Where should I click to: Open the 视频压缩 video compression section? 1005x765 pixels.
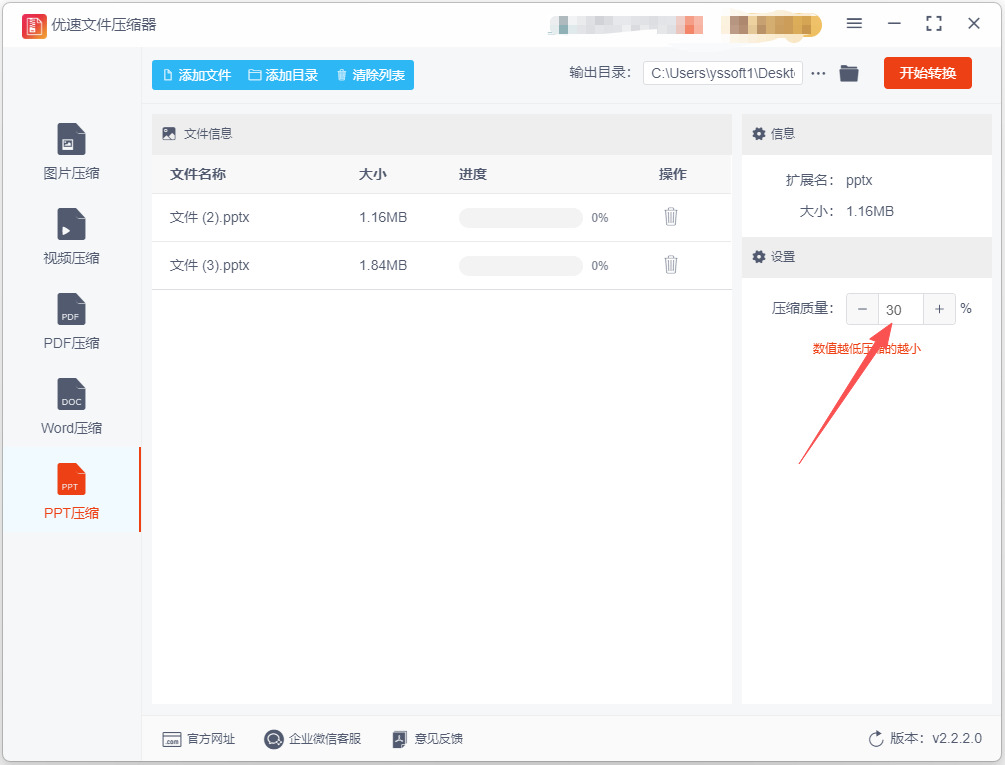click(x=71, y=236)
